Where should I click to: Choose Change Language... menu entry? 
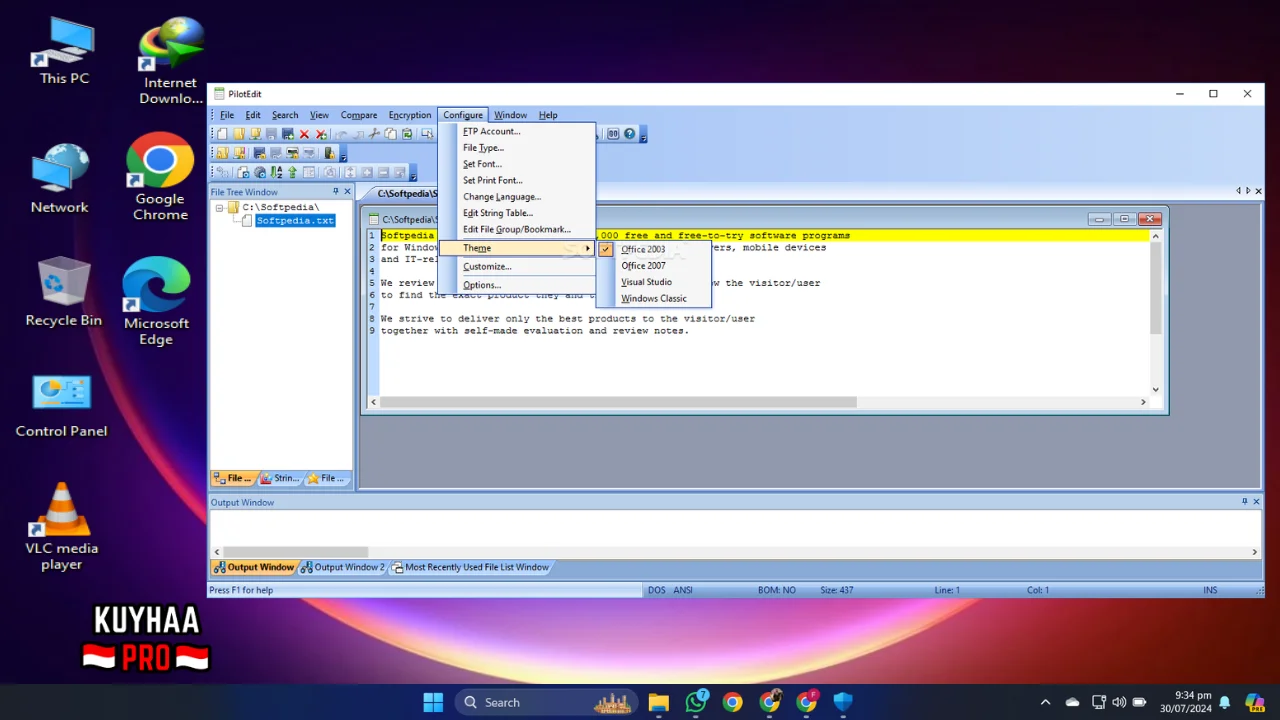[517, 197]
